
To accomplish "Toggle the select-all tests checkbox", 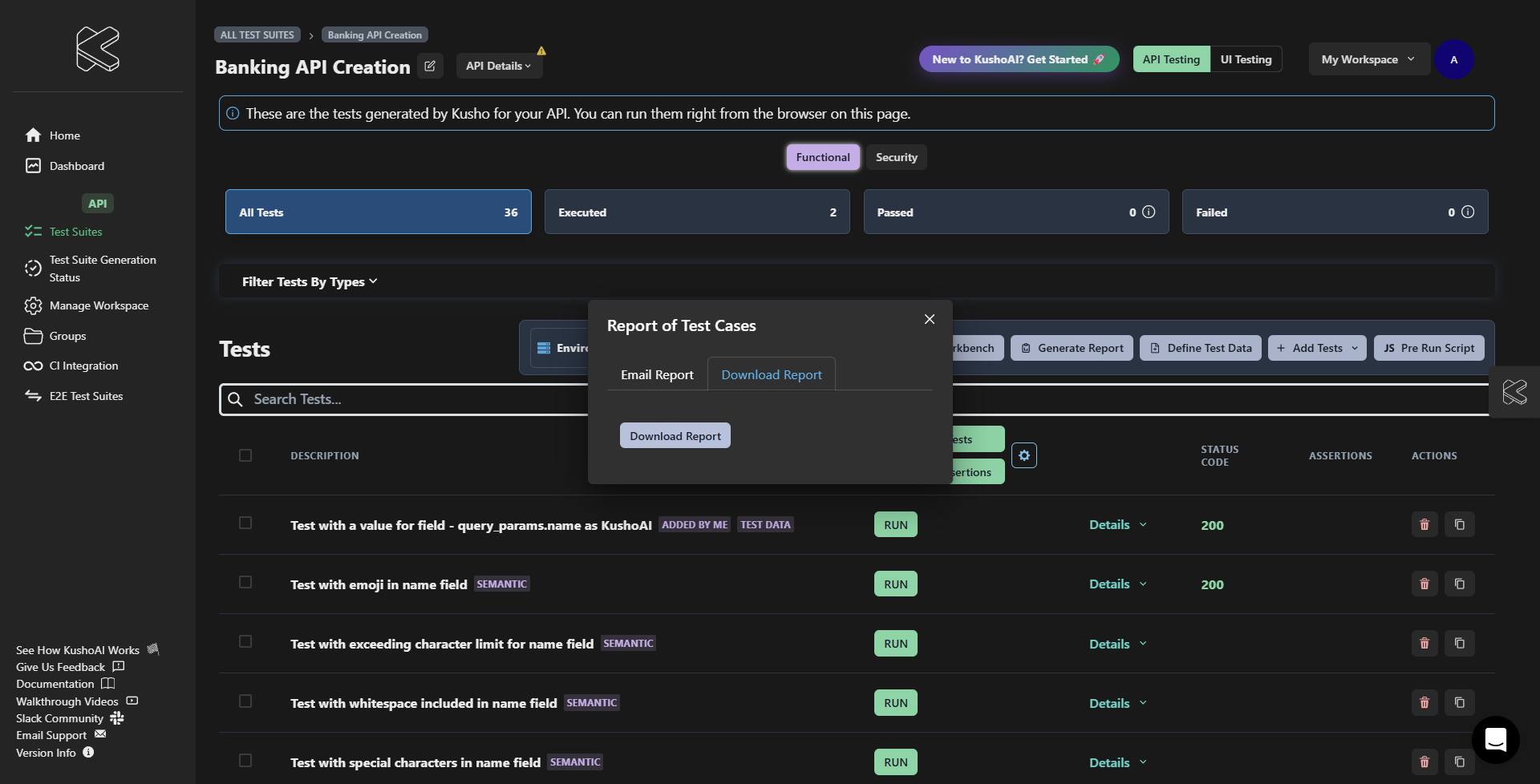I will coord(245,455).
